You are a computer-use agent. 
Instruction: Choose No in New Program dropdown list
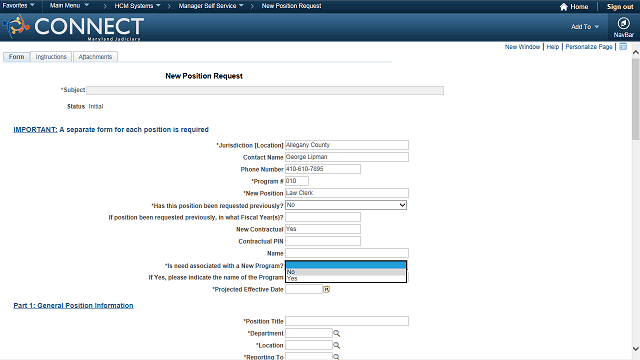[x=345, y=272]
